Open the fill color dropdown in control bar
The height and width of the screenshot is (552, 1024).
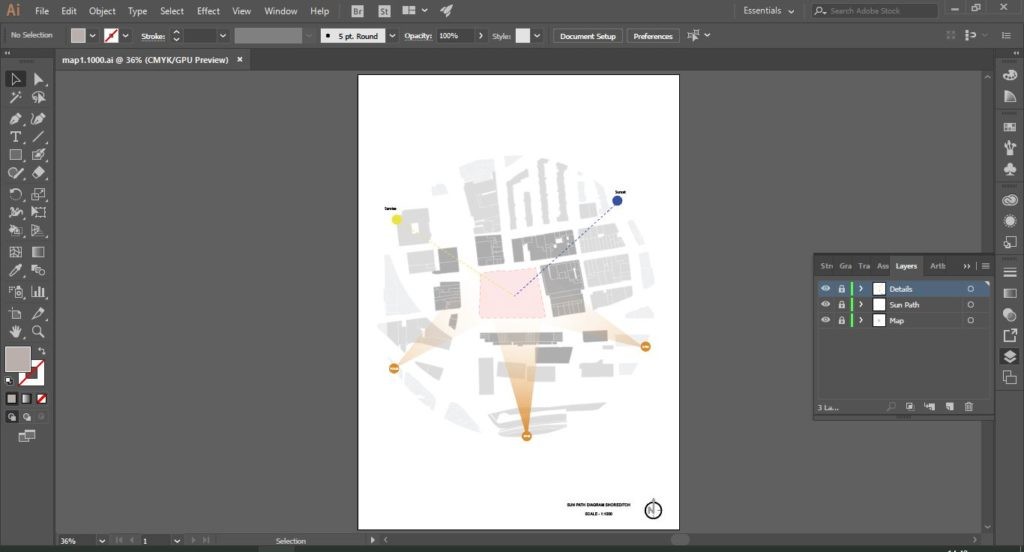point(92,36)
